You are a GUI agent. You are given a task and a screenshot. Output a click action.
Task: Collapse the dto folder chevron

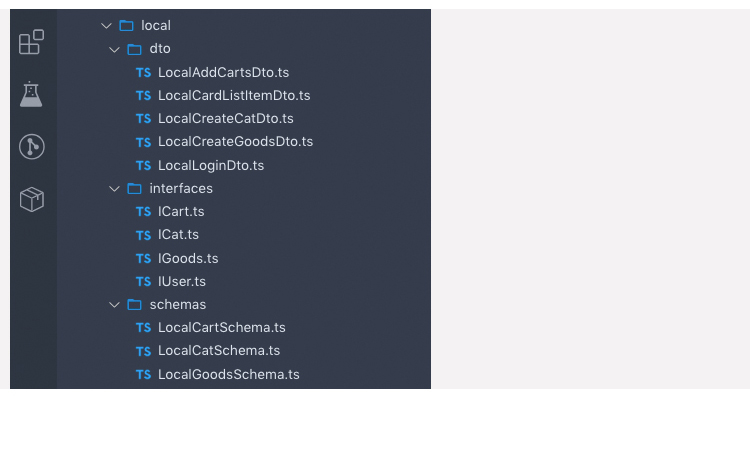pos(114,49)
